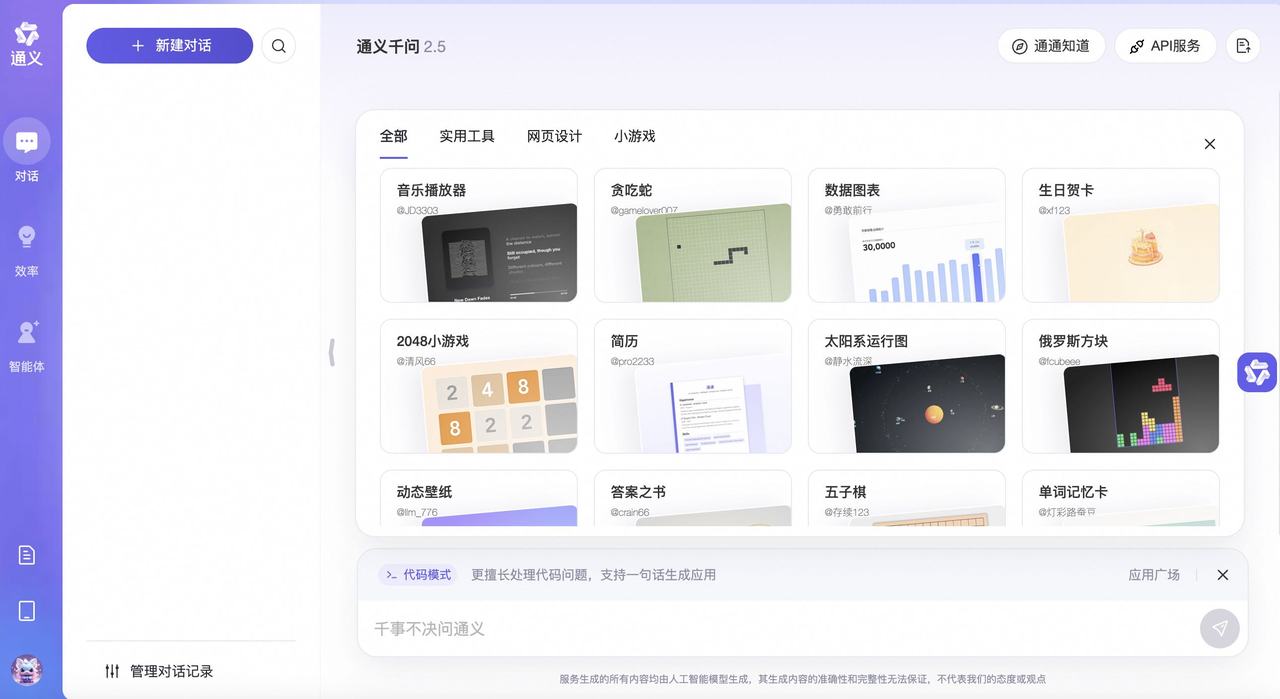Viewport: 1280px width, 699px height.
Task: Open the document icon in the left sidebar
Action: [27, 555]
